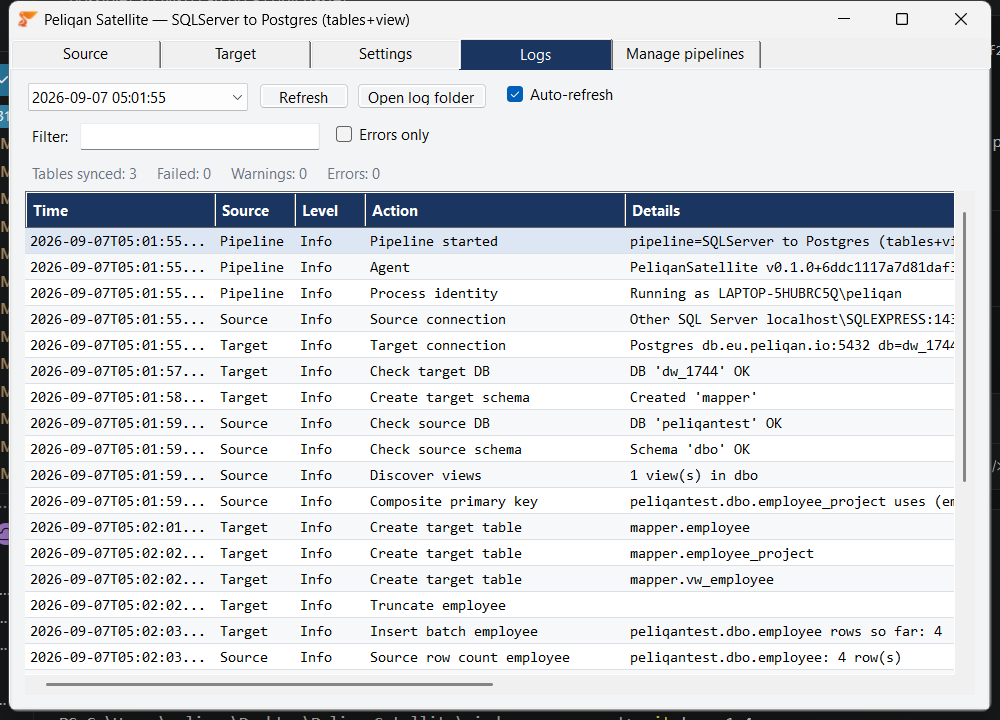Image resolution: width=1000 pixels, height=720 pixels.
Task: Select the 'Agent' action log row
Action: pos(490,267)
